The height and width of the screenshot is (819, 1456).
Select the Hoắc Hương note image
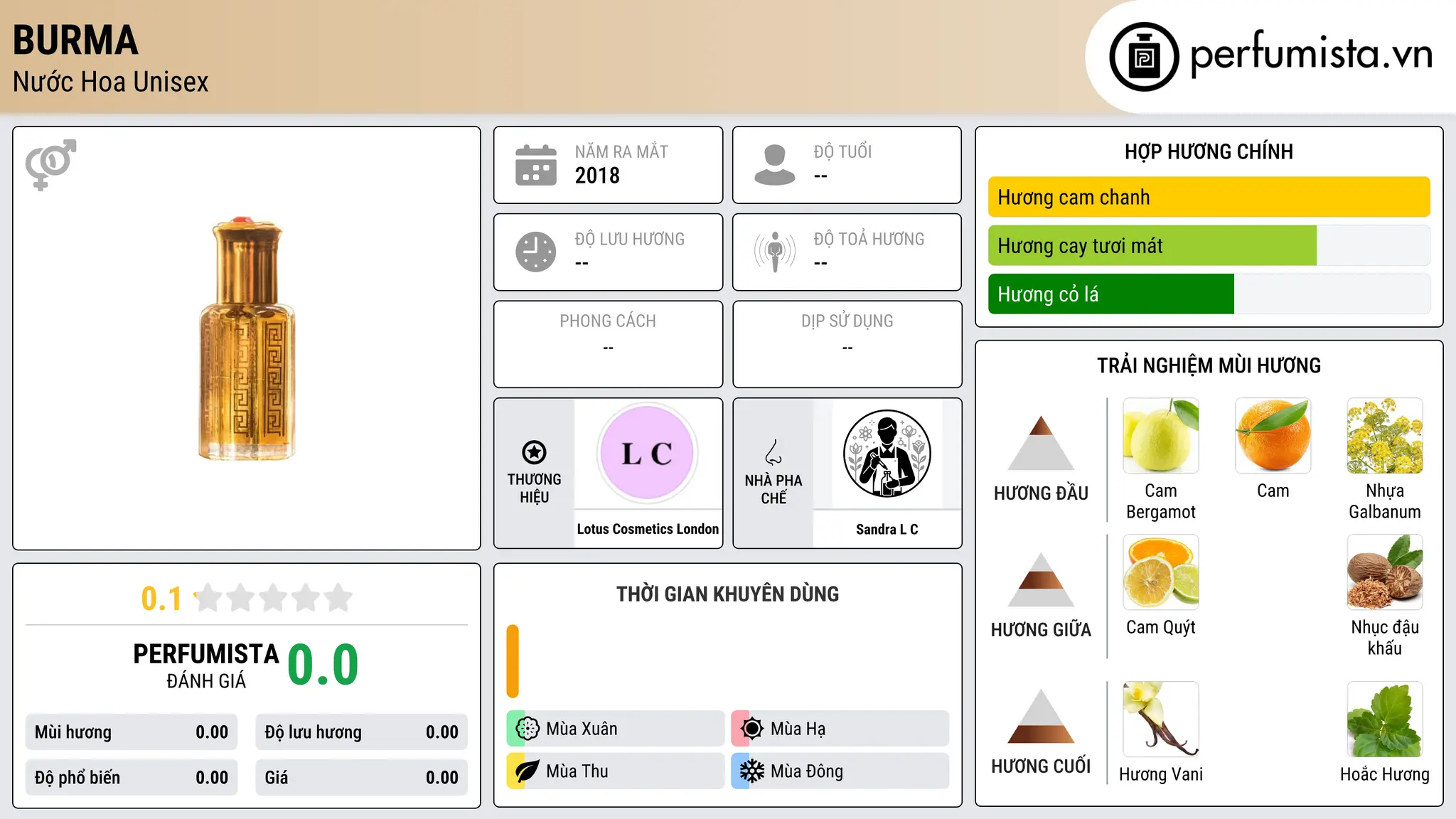pos(1385,719)
